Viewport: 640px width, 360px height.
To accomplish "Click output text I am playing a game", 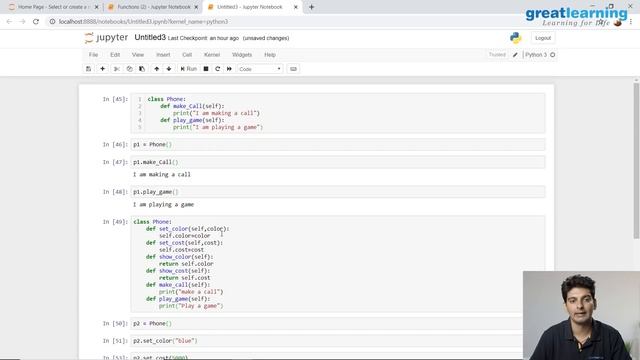I will [x=163, y=204].
